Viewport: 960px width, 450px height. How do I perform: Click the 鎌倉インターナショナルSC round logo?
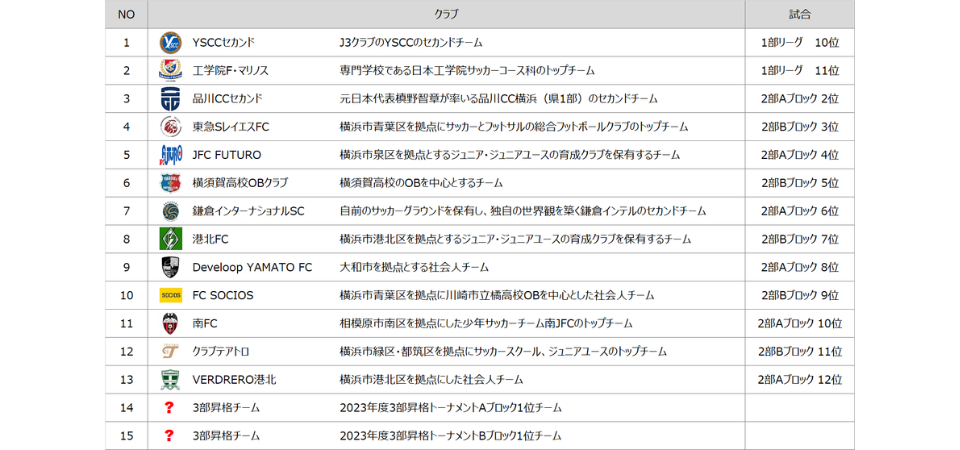[x=170, y=211]
